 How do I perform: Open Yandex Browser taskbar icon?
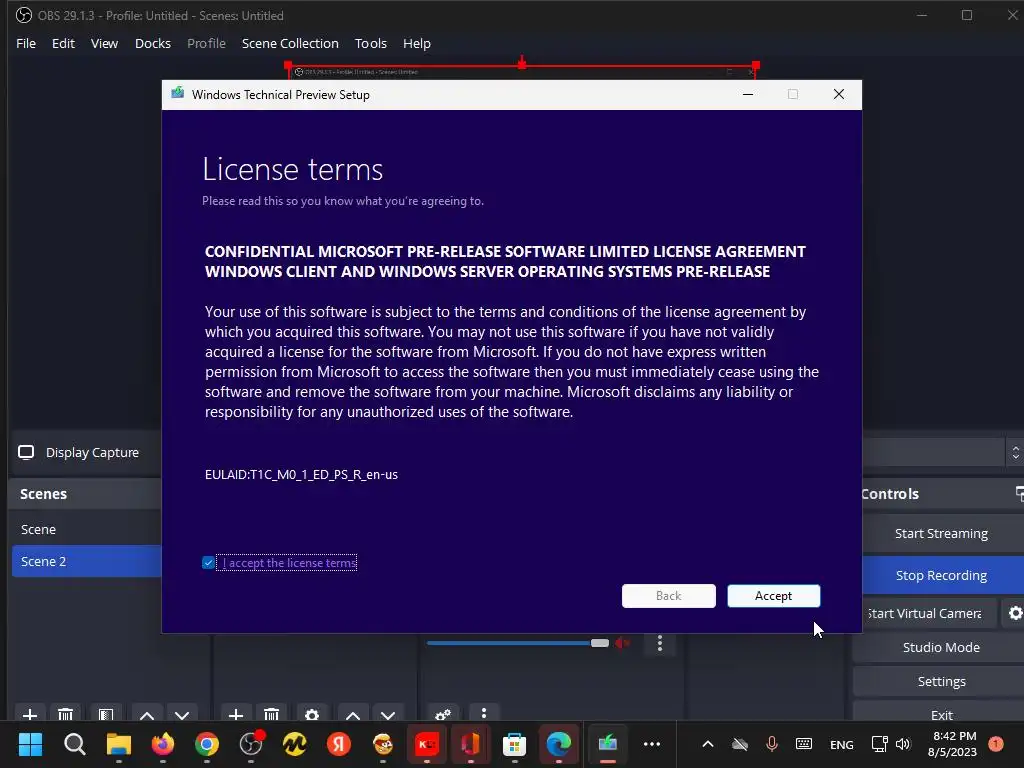[338, 744]
